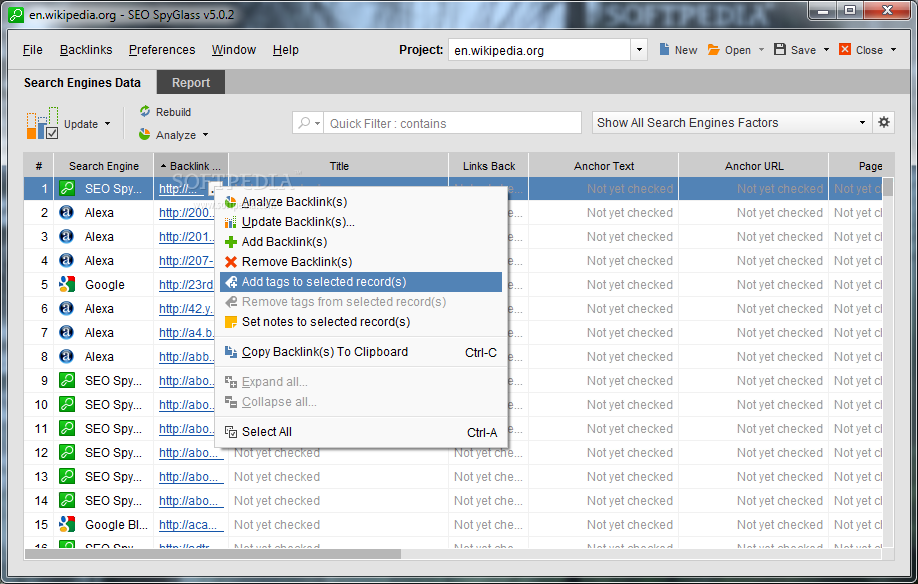Image resolution: width=918 pixels, height=584 pixels.
Task: Choose Analyze Backlink(s) from context menu
Action: coord(361,202)
